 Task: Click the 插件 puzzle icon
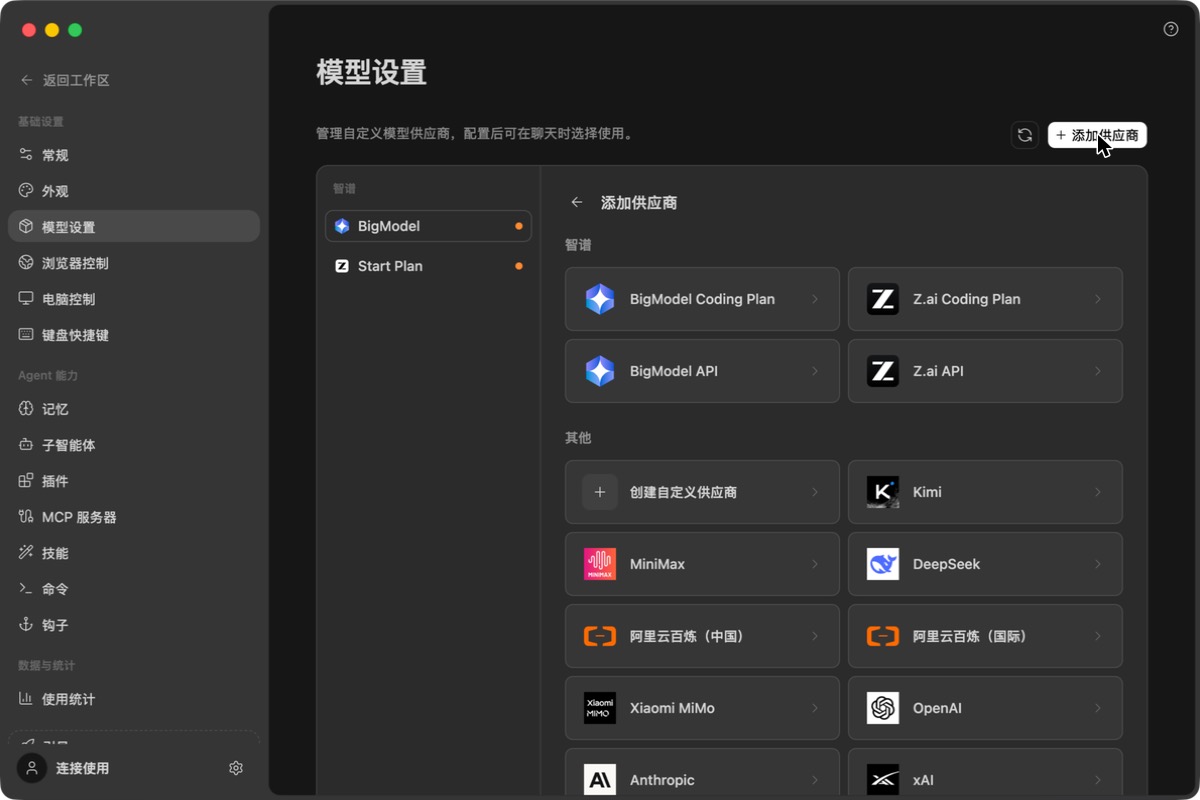(26, 481)
